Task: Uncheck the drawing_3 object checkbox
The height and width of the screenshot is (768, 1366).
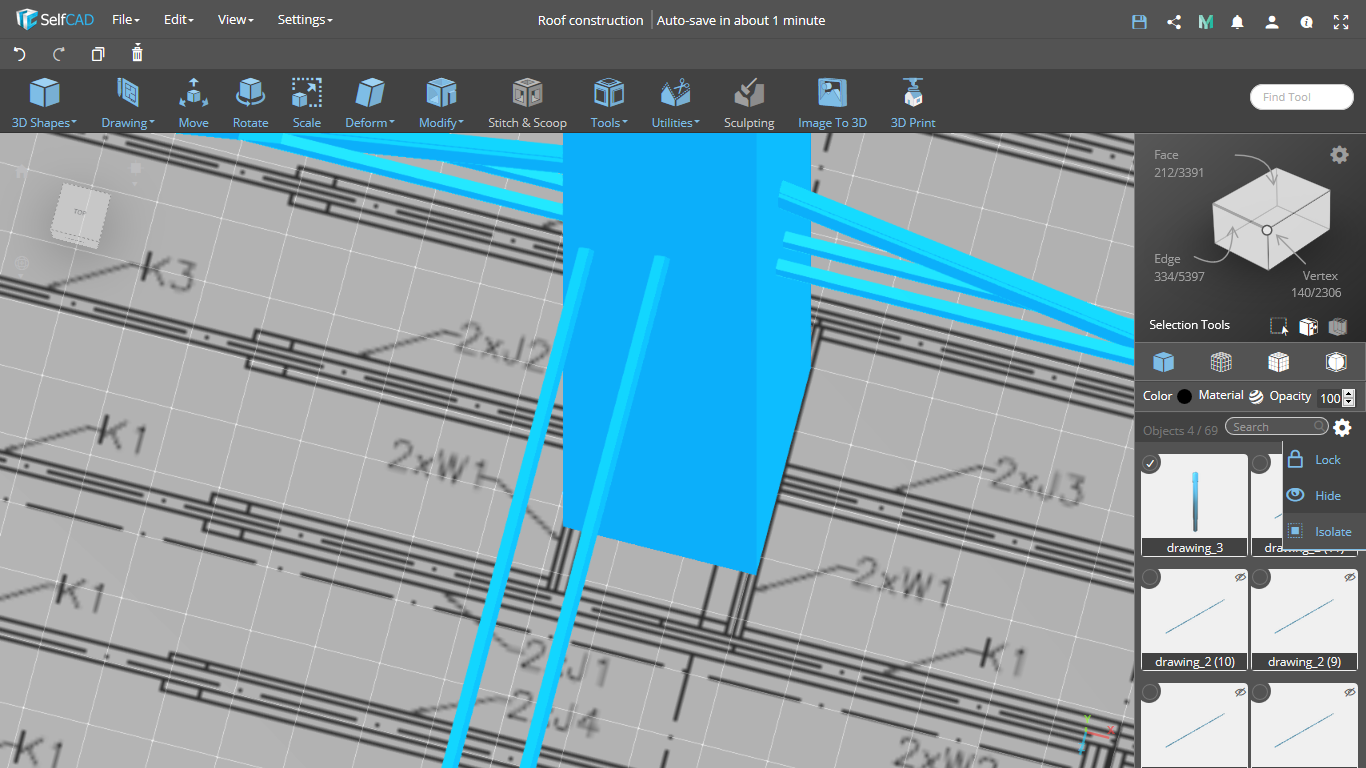Action: click(1151, 464)
